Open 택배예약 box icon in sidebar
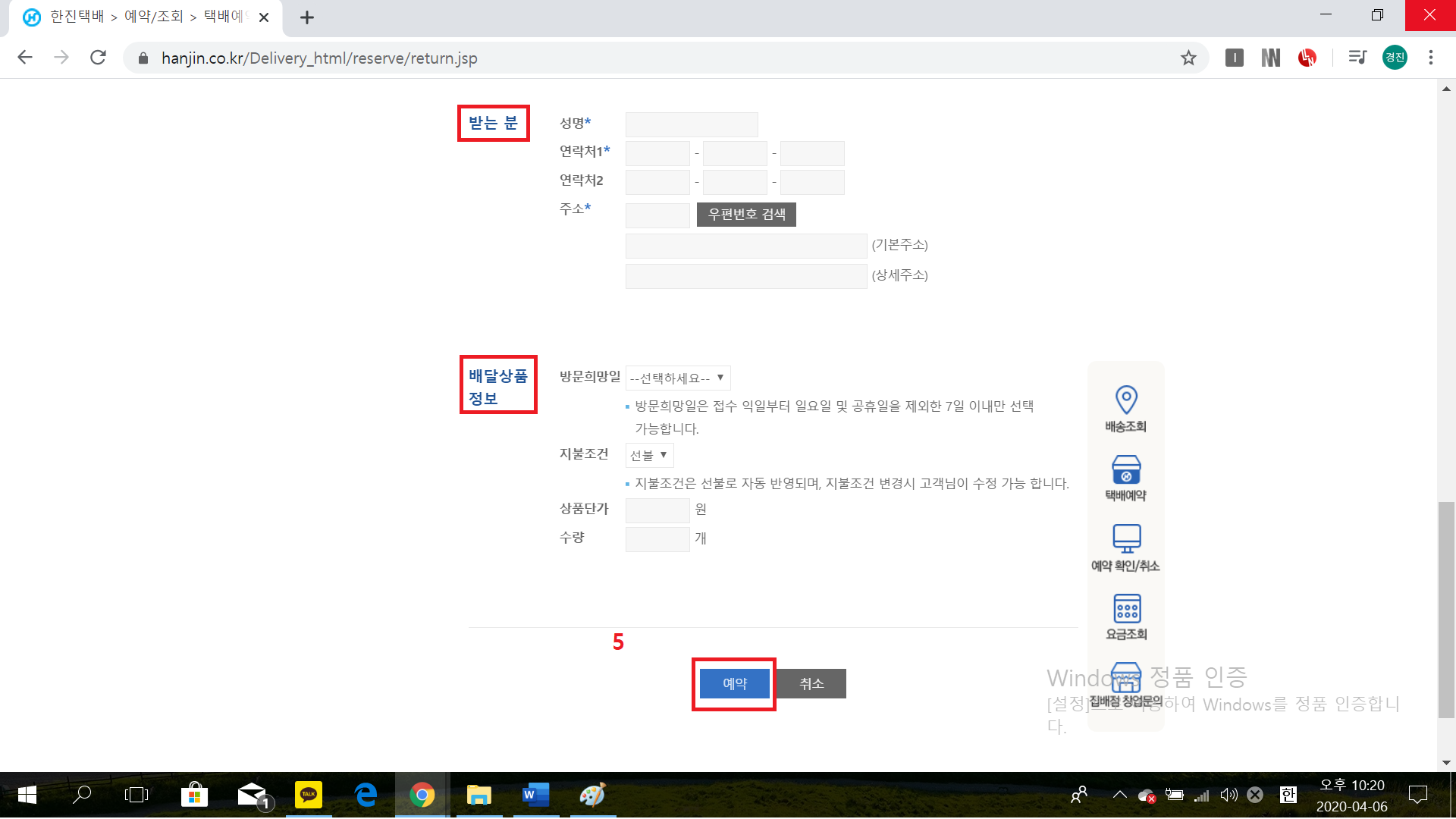 coord(1126,470)
